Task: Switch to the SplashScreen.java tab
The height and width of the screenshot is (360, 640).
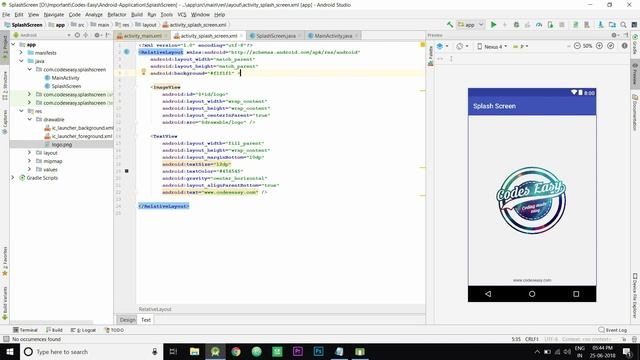Action: 276,36
